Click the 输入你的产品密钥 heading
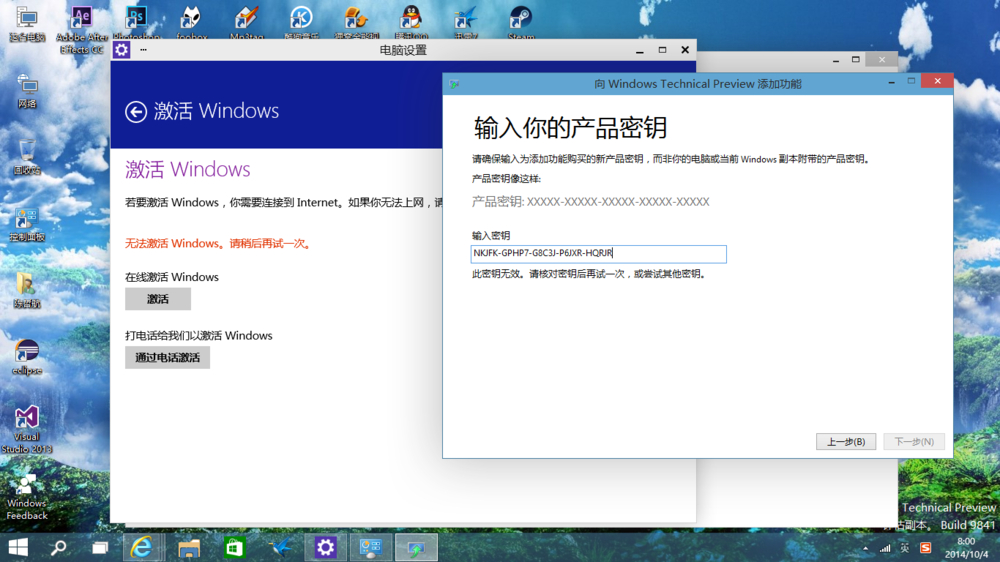 tap(570, 128)
